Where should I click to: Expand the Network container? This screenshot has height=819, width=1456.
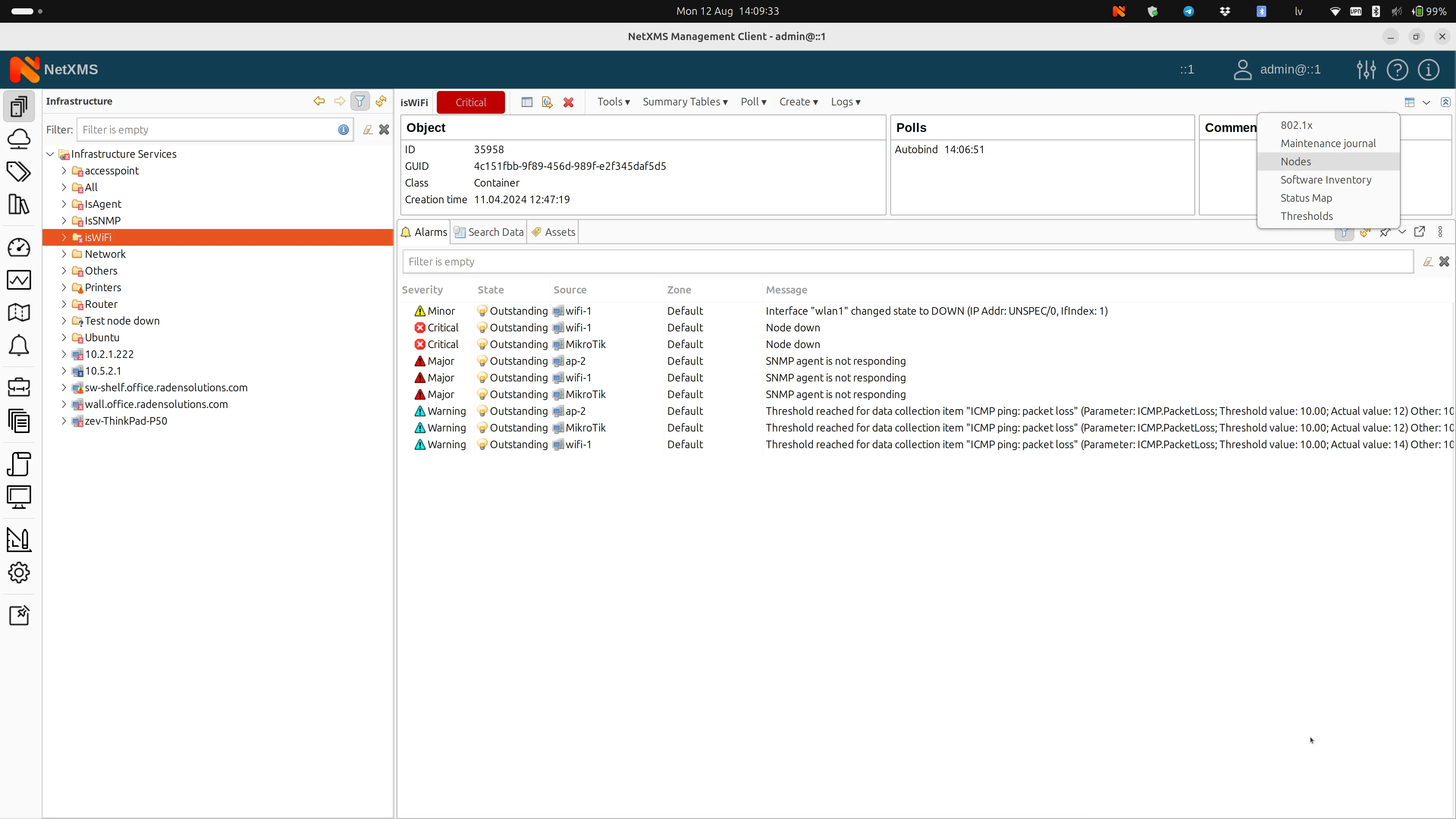64,254
